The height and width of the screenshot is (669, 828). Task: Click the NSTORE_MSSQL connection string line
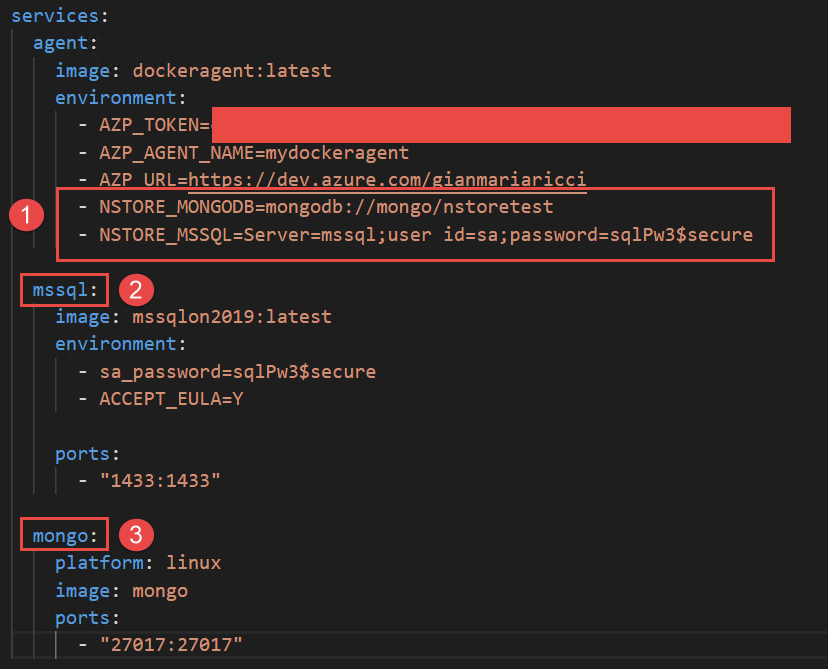click(x=425, y=235)
